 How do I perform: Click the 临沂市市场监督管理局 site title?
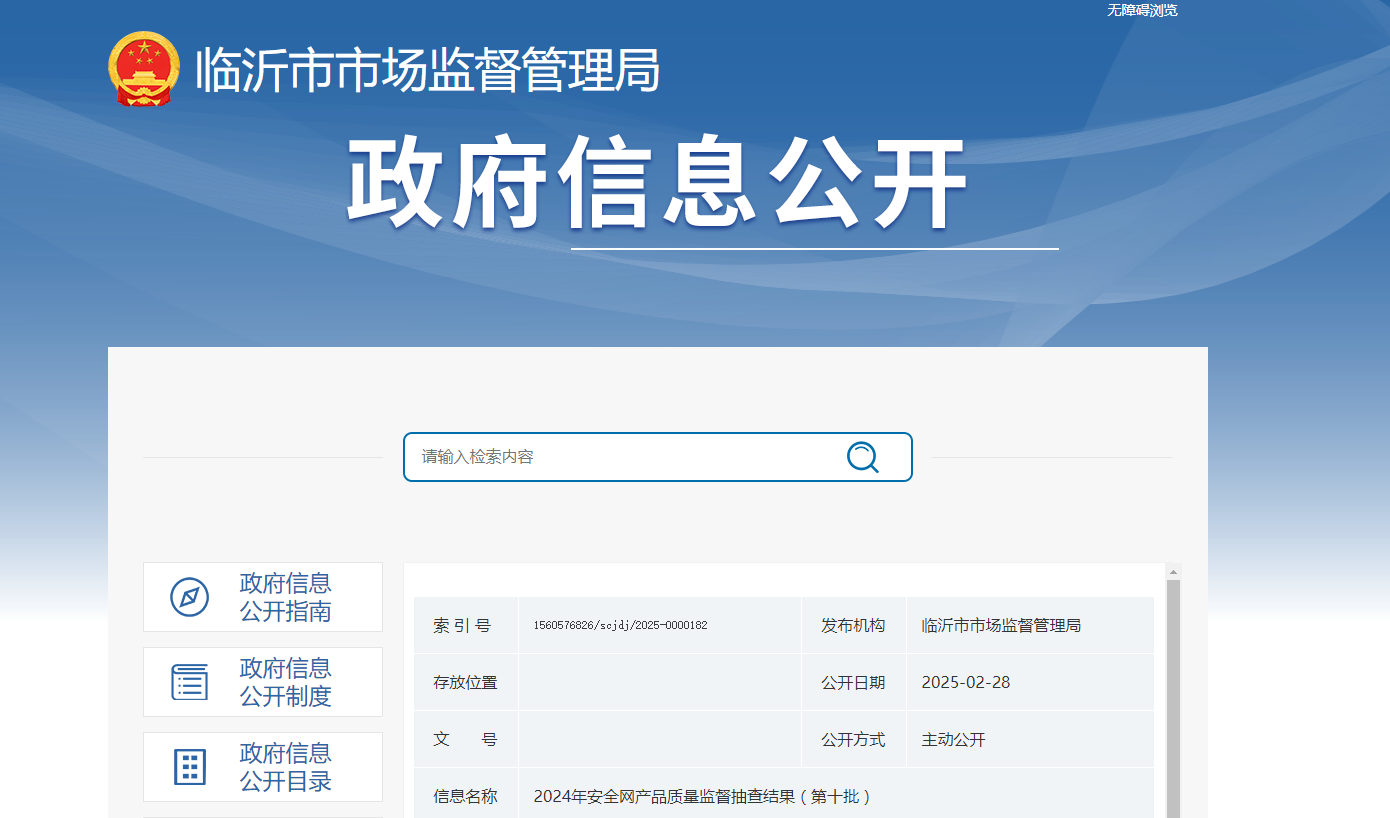(x=428, y=70)
